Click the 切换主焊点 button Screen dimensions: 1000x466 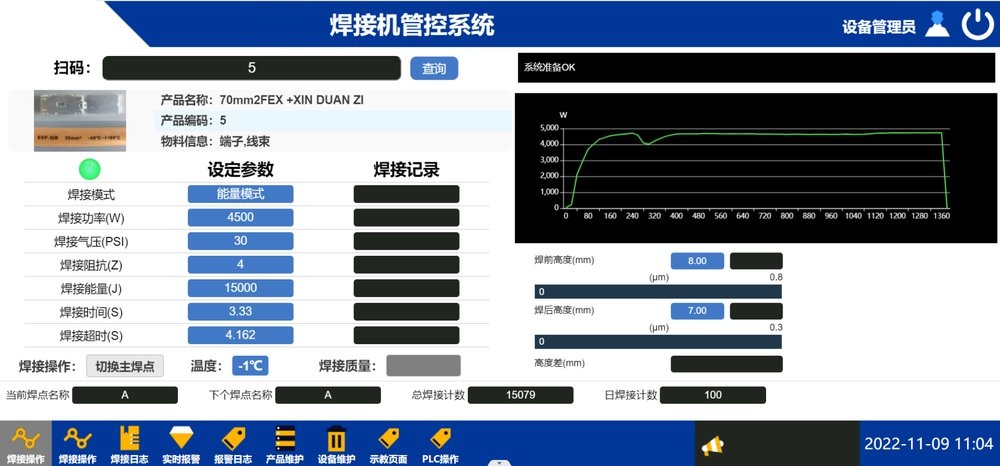click(x=125, y=367)
